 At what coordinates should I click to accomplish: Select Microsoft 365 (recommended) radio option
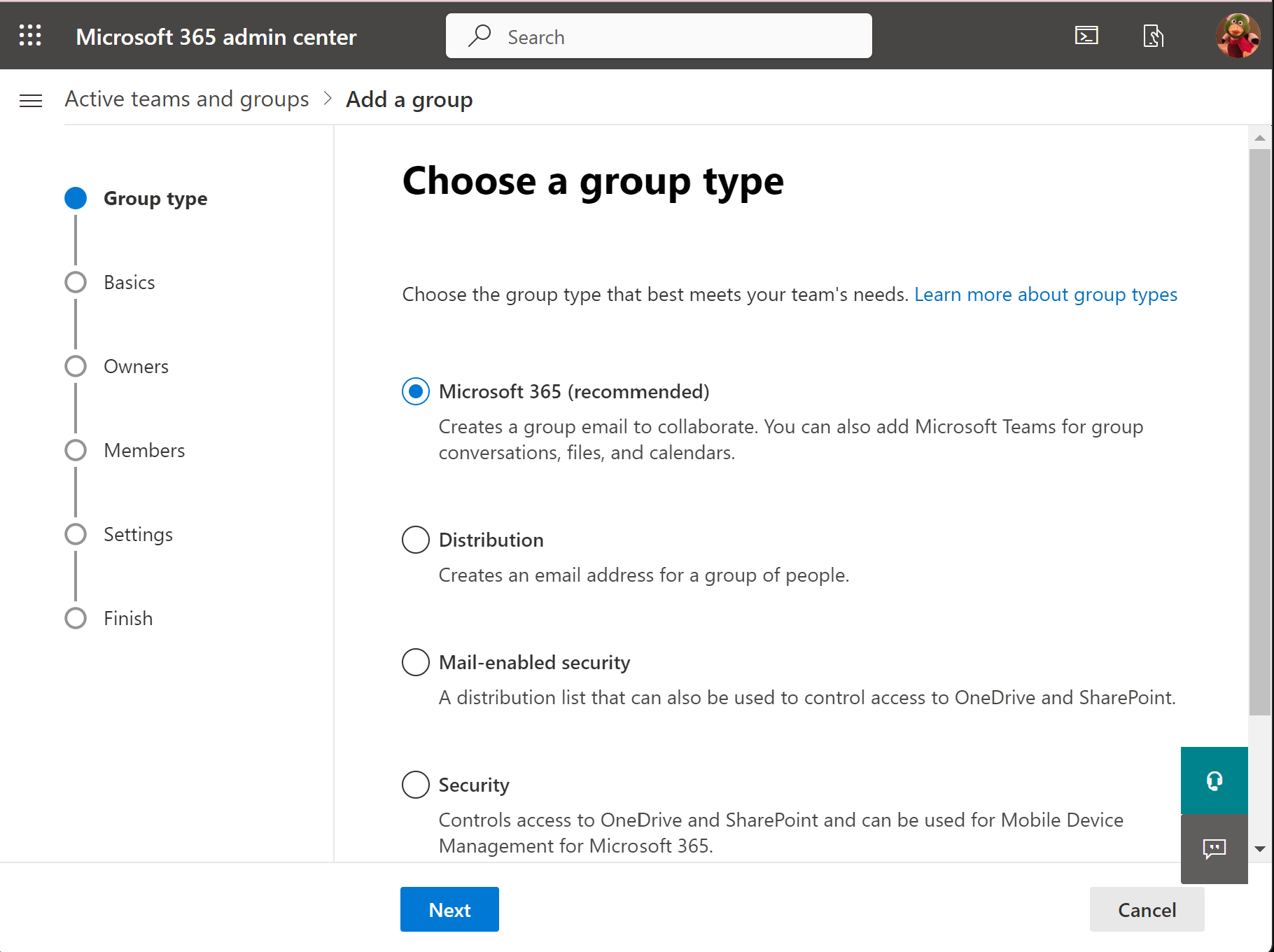click(416, 391)
